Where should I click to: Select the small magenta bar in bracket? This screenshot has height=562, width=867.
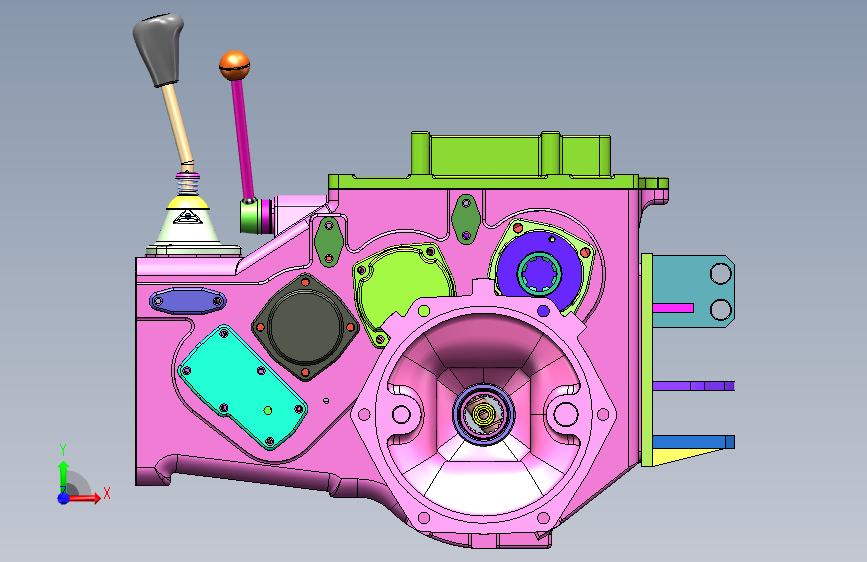[x=673, y=308]
